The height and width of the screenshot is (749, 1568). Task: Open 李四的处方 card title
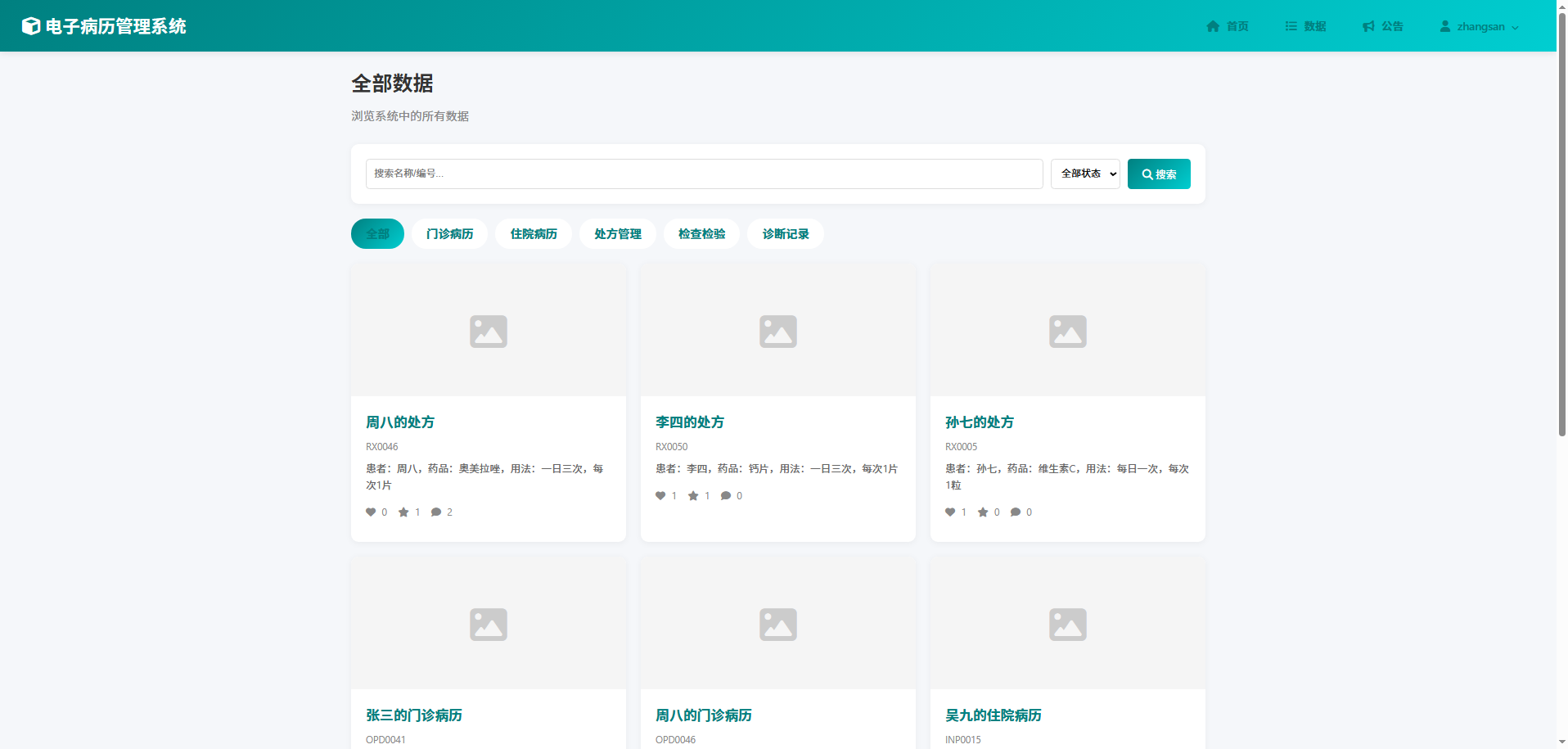(x=690, y=422)
